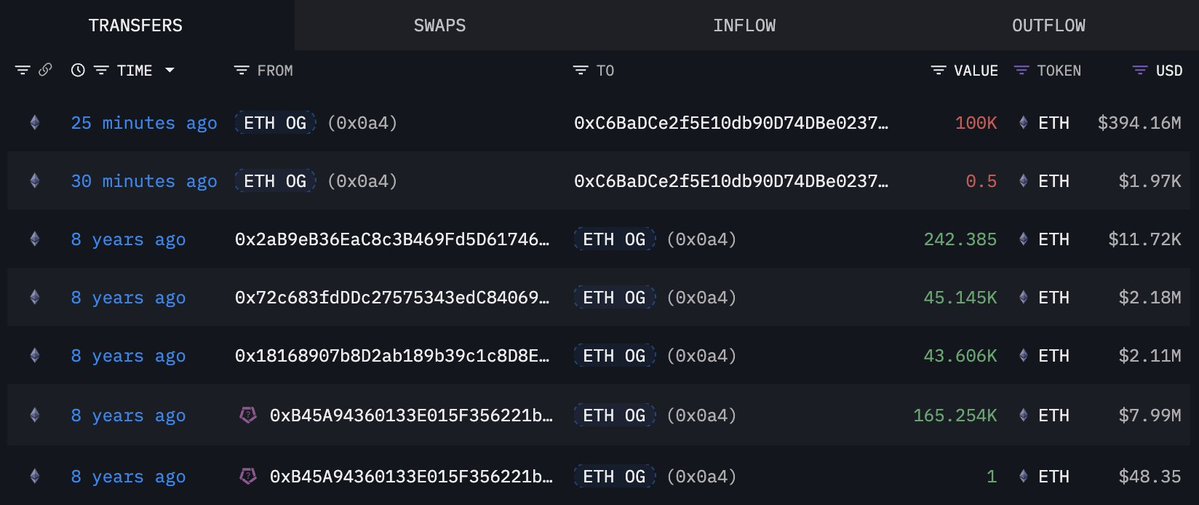Open the TO column filter icon

click(x=581, y=70)
